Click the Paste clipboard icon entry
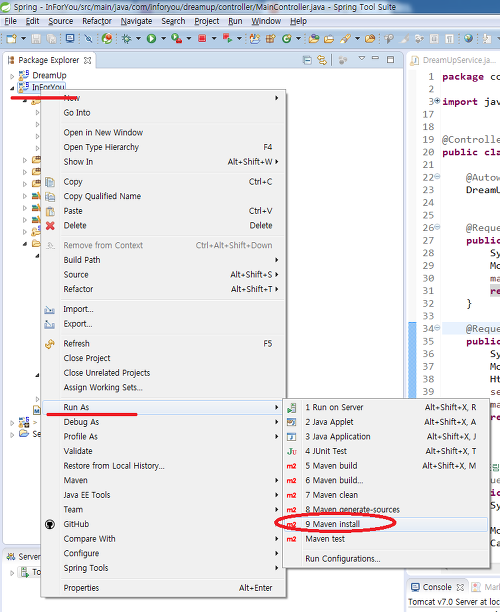Screen dimensions: 500x612 tap(163, 211)
